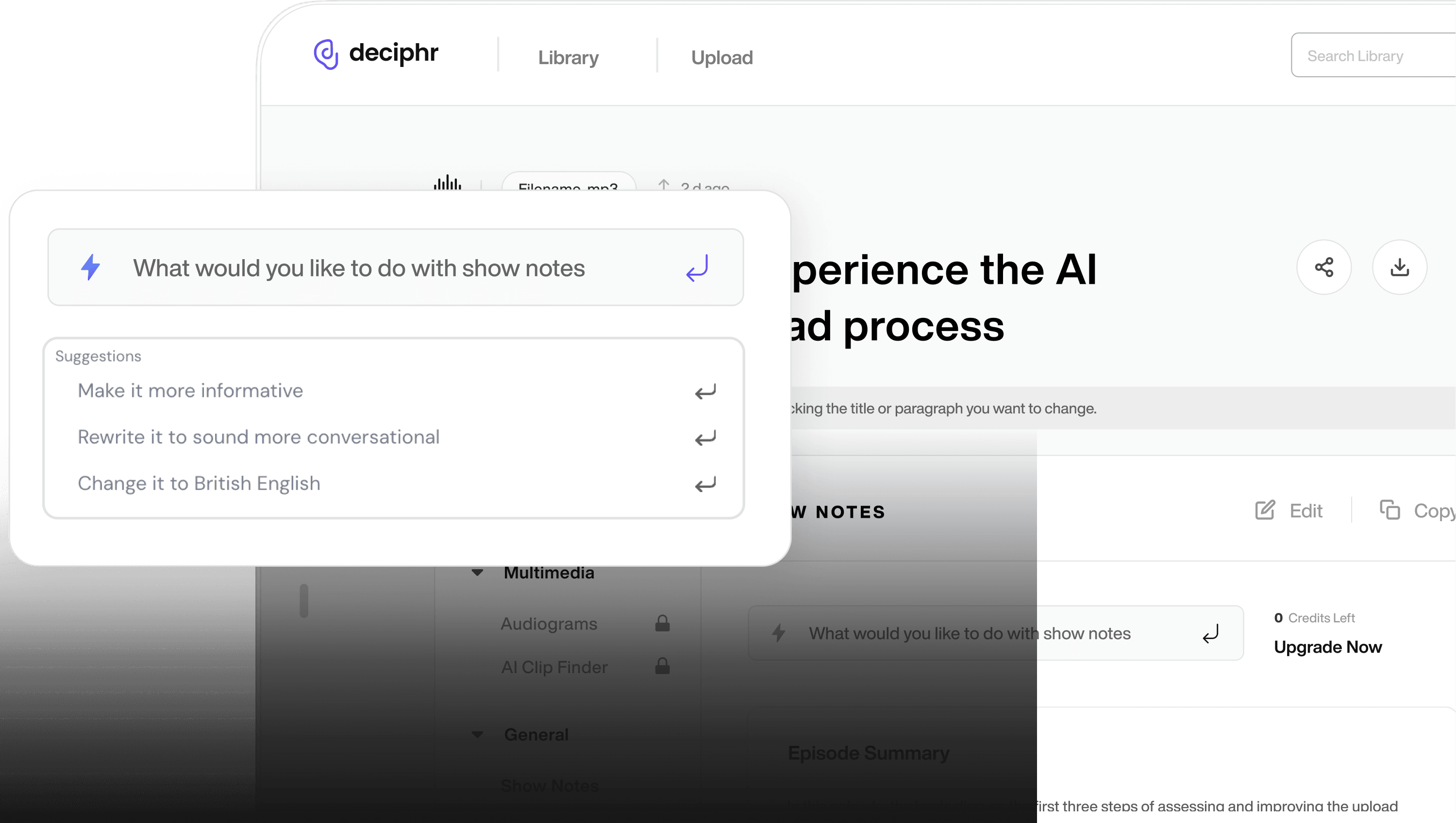Open Audiograms in sidebar
The width and height of the screenshot is (1456, 823).
pyautogui.click(x=549, y=624)
